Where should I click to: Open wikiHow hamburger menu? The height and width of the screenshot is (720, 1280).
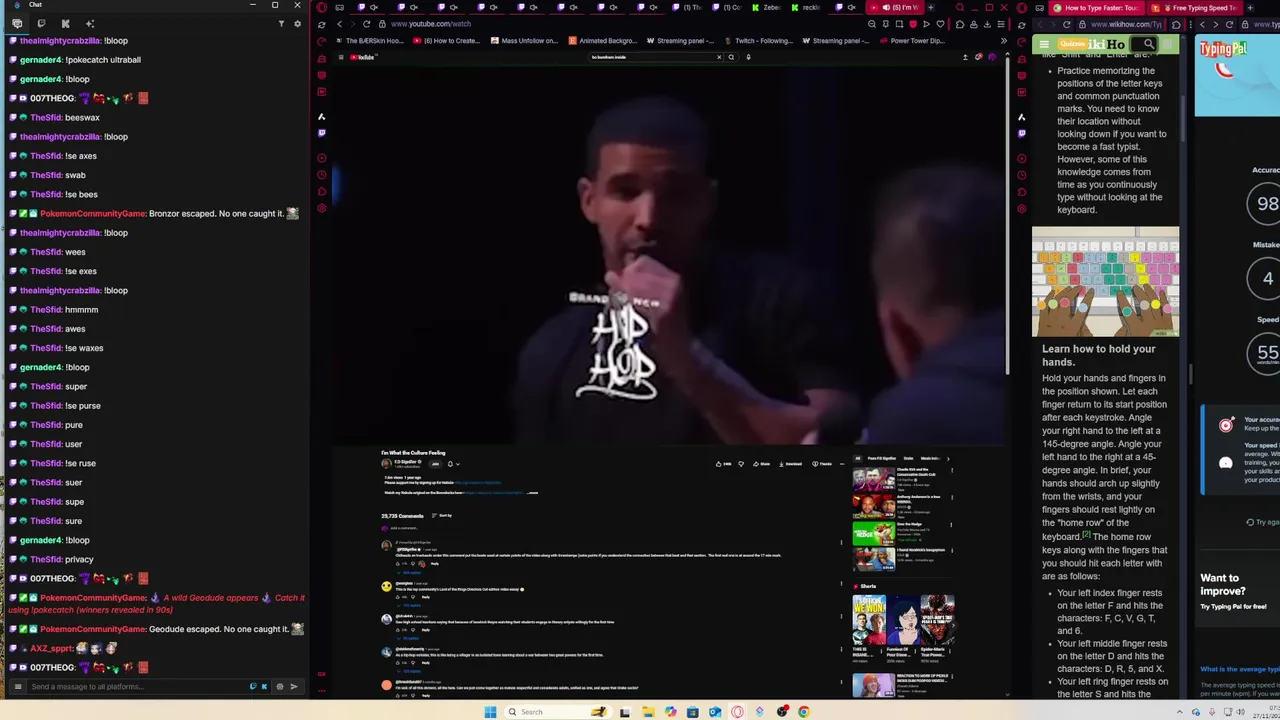pos(1043,45)
